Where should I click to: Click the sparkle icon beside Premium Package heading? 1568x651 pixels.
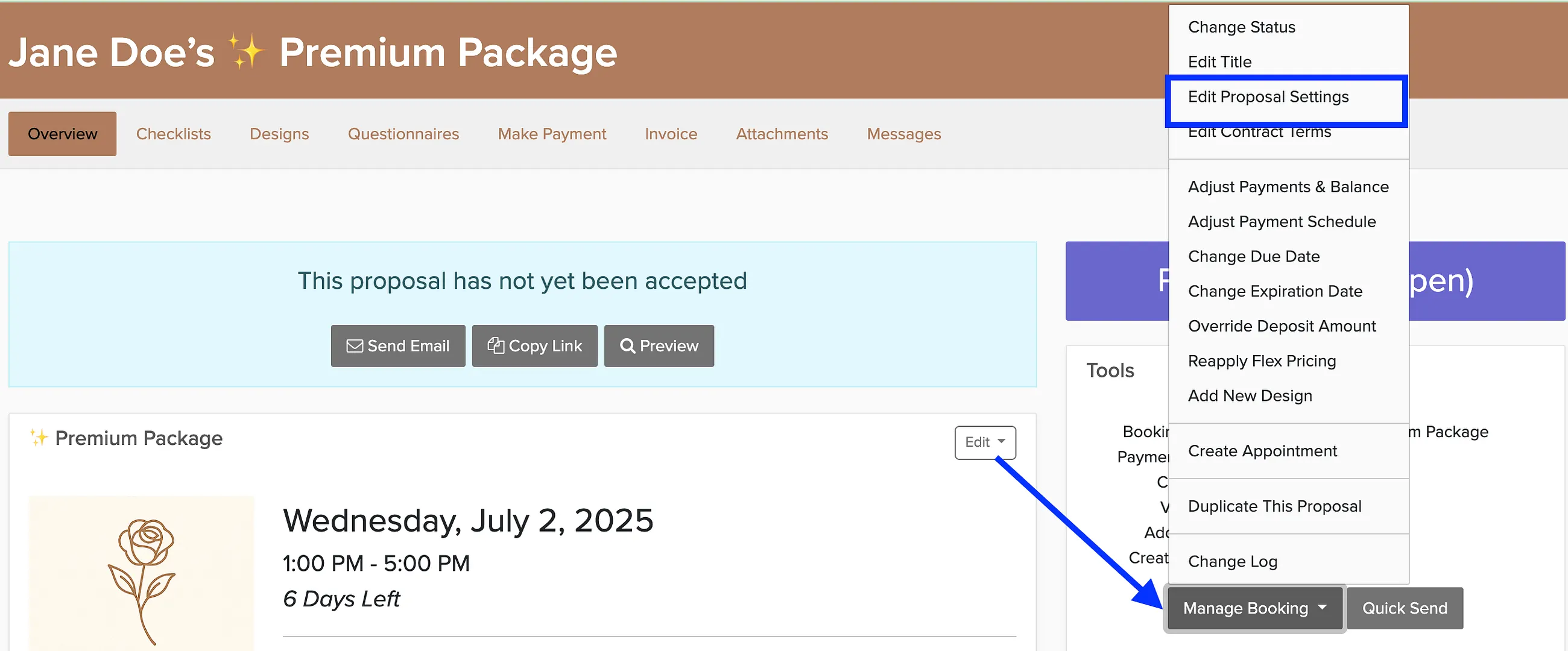coord(39,438)
